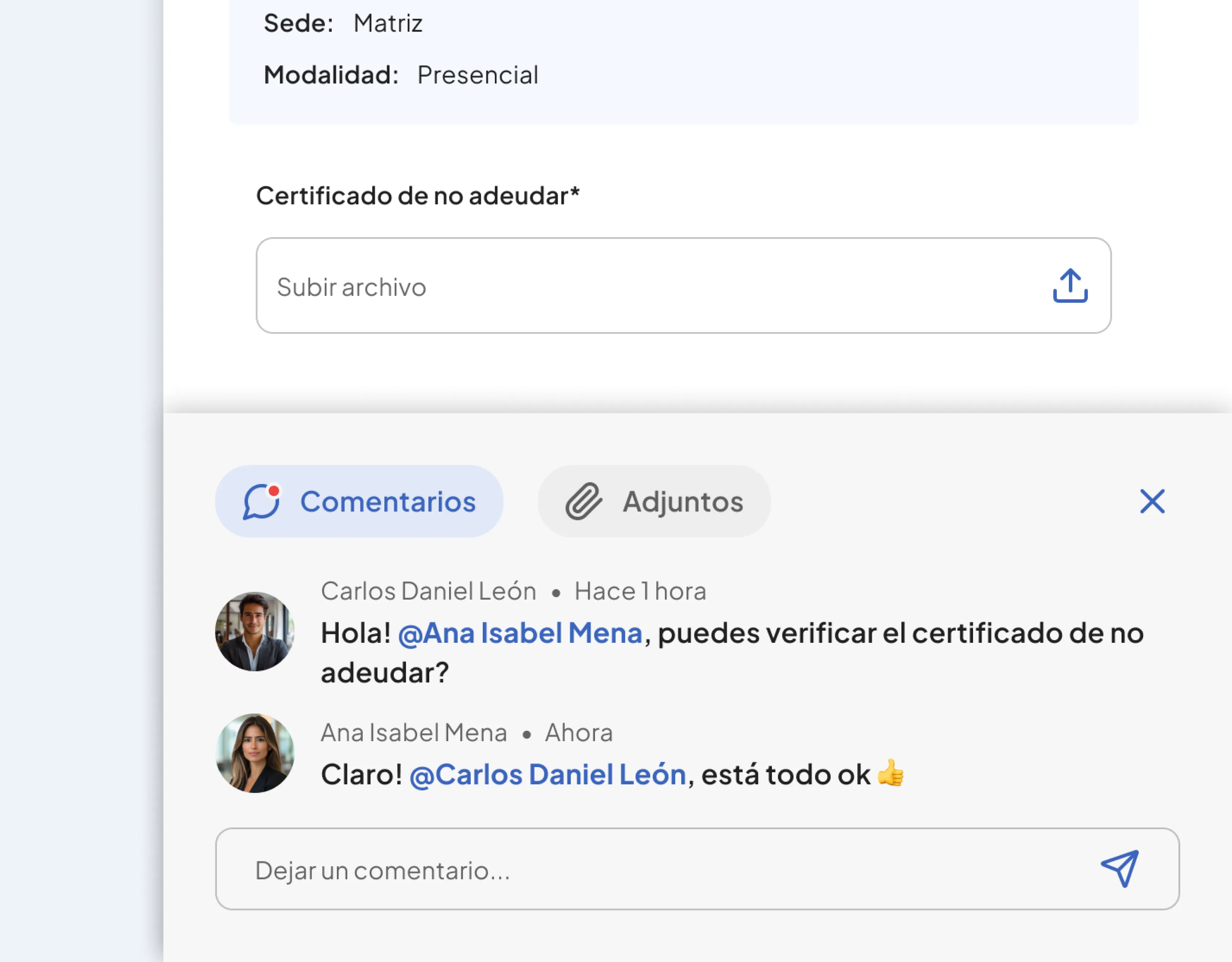Click the Carlos Daniel León author name
Screen dimensions: 1232x962
point(428,592)
